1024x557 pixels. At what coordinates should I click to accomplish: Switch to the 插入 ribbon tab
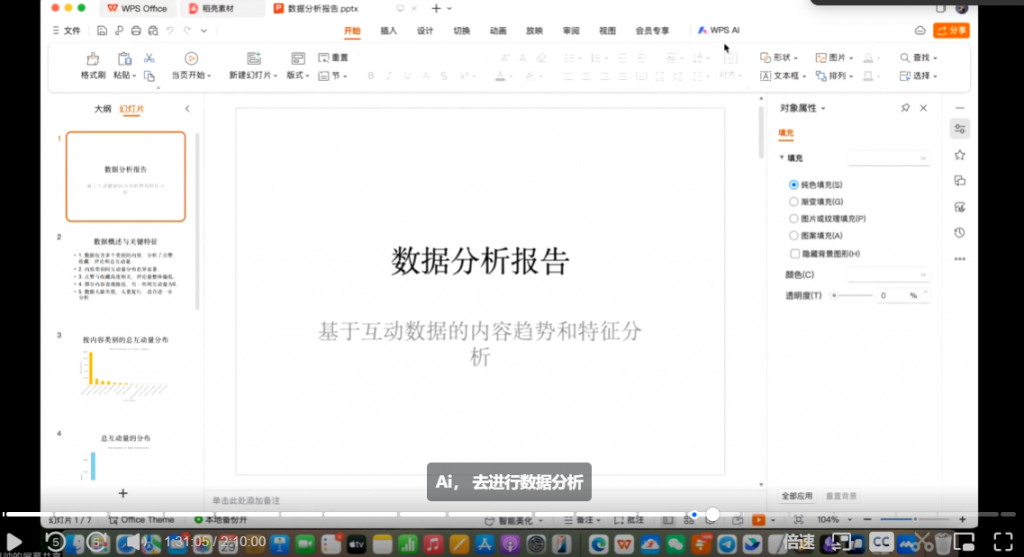point(388,31)
